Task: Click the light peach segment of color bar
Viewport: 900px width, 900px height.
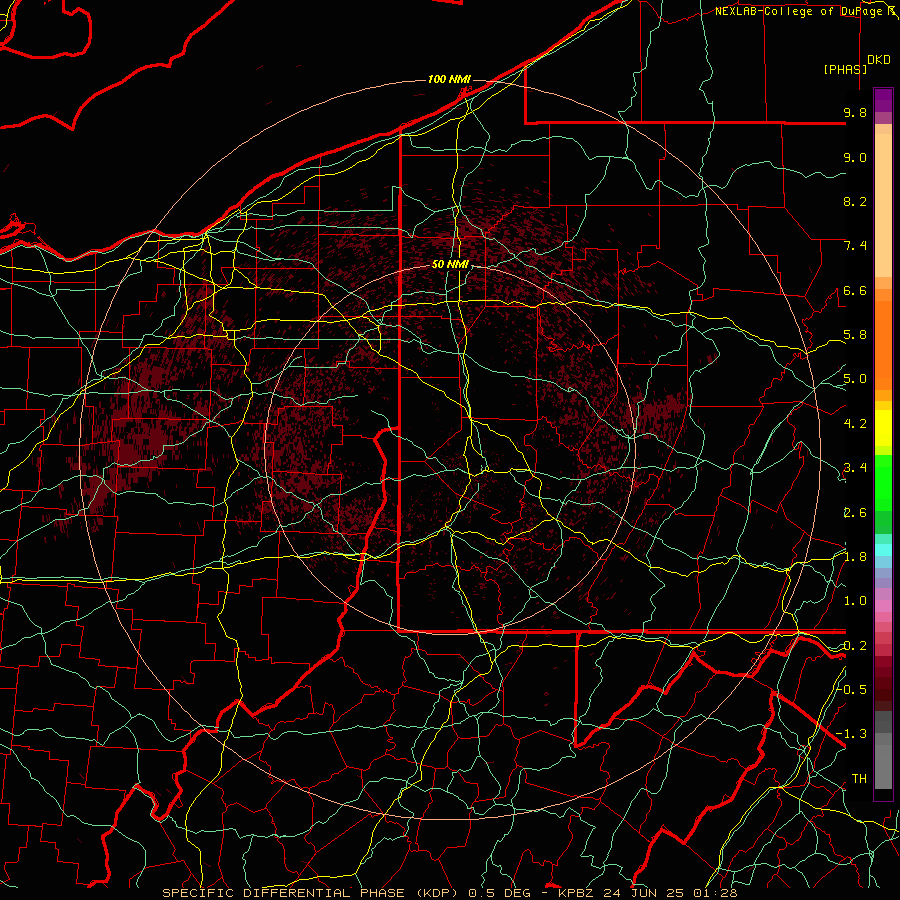Action: click(883, 205)
